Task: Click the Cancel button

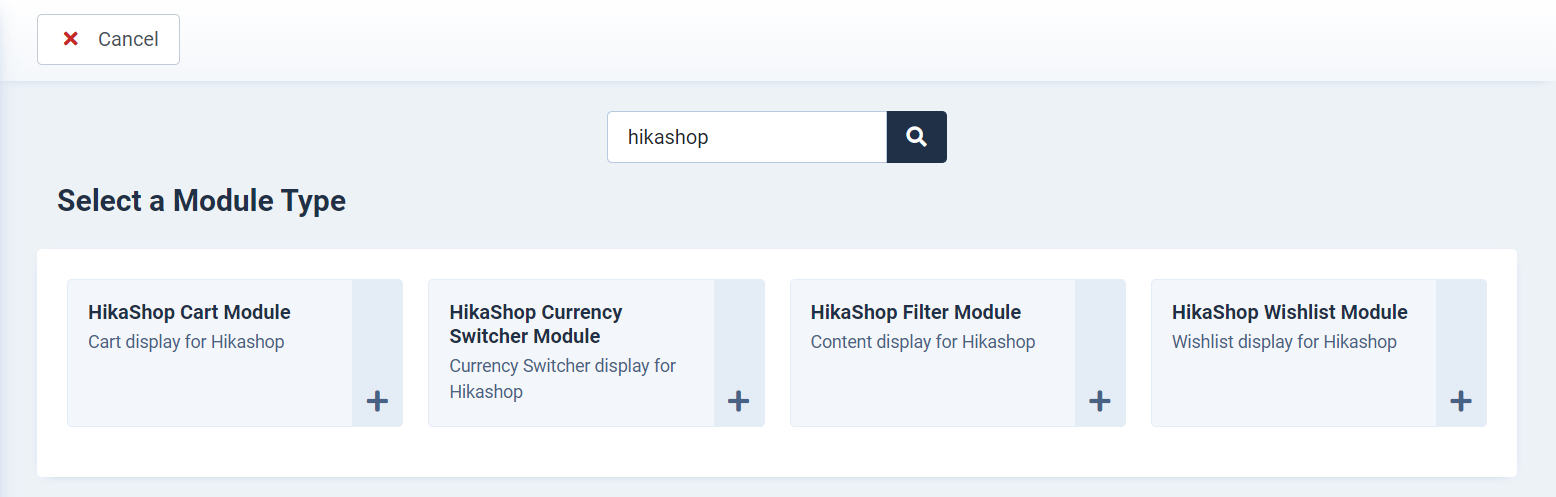Action: (108, 39)
